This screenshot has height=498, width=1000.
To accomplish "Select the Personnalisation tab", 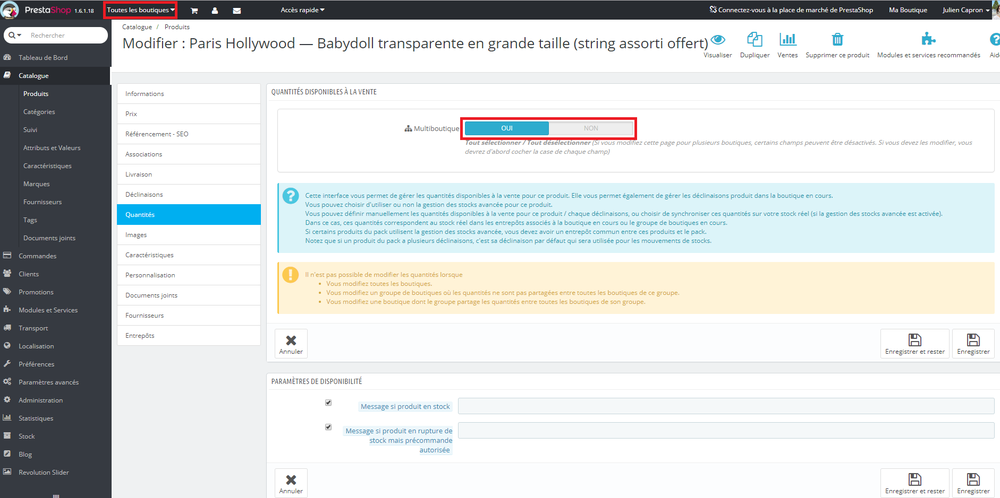I will click(x=189, y=275).
